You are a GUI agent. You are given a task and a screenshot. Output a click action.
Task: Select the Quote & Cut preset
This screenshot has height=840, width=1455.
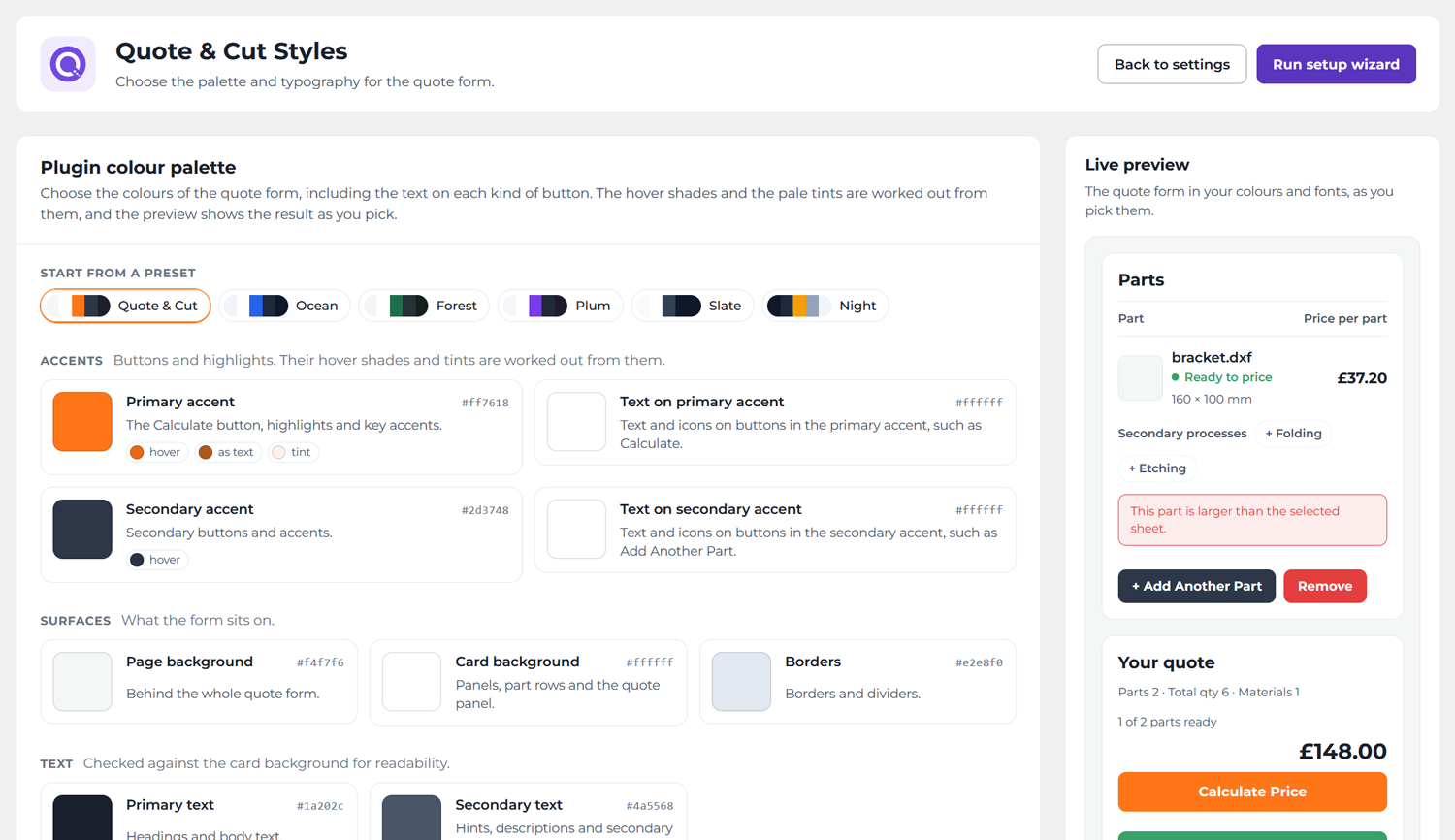(125, 306)
